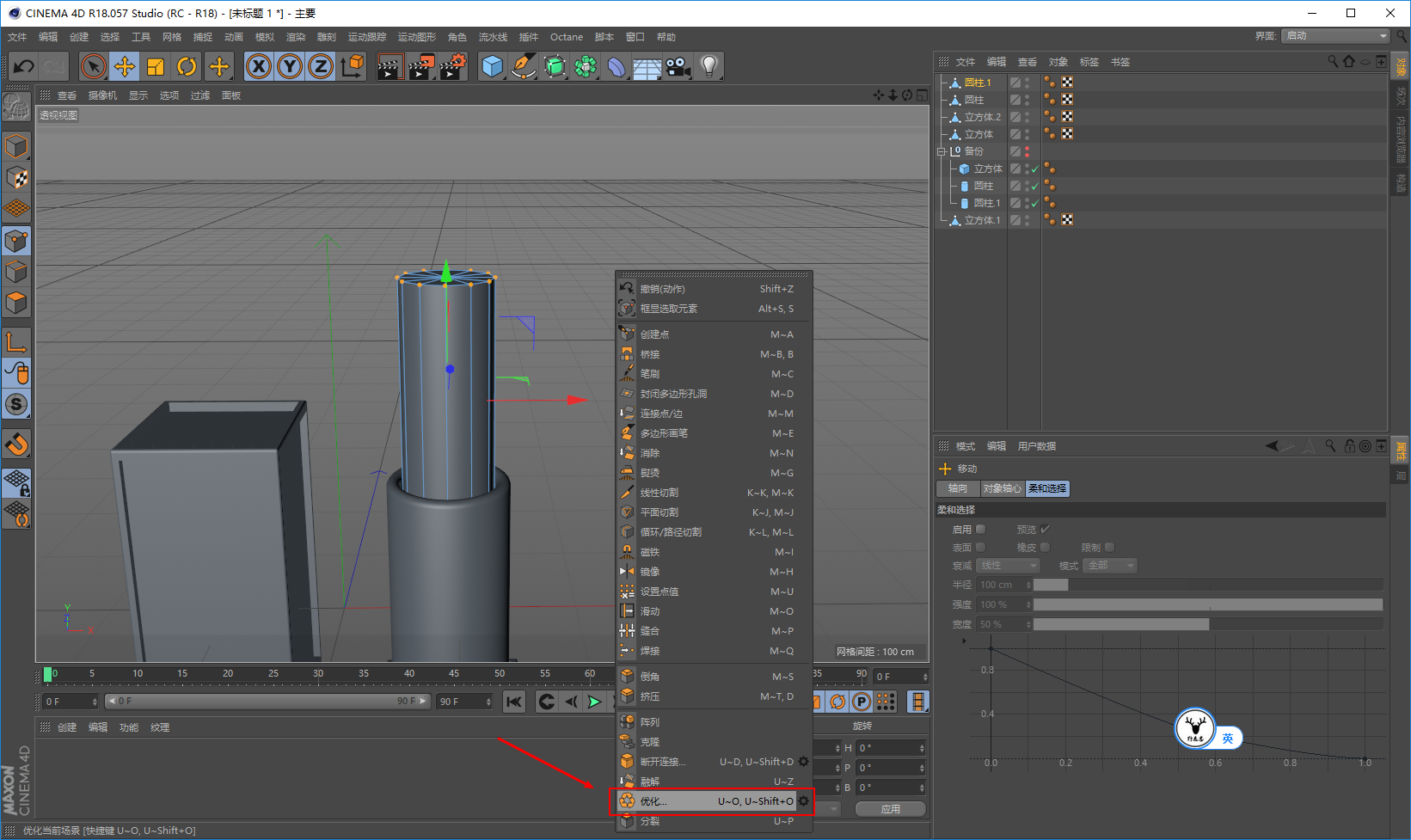The height and width of the screenshot is (840, 1411).
Task: Render active view clapperboard icon
Action: pyautogui.click(x=390, y=66)
